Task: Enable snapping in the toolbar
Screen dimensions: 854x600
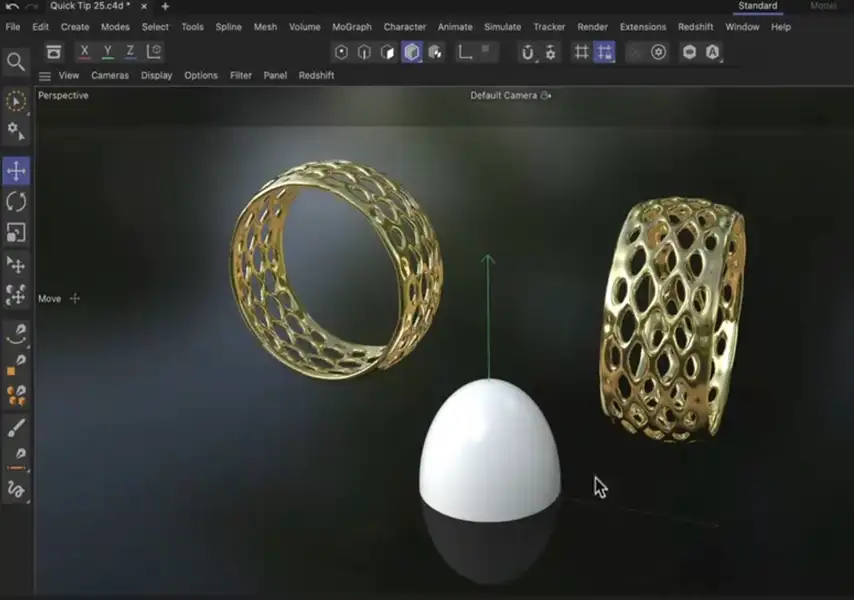Action: pos(604,52)
